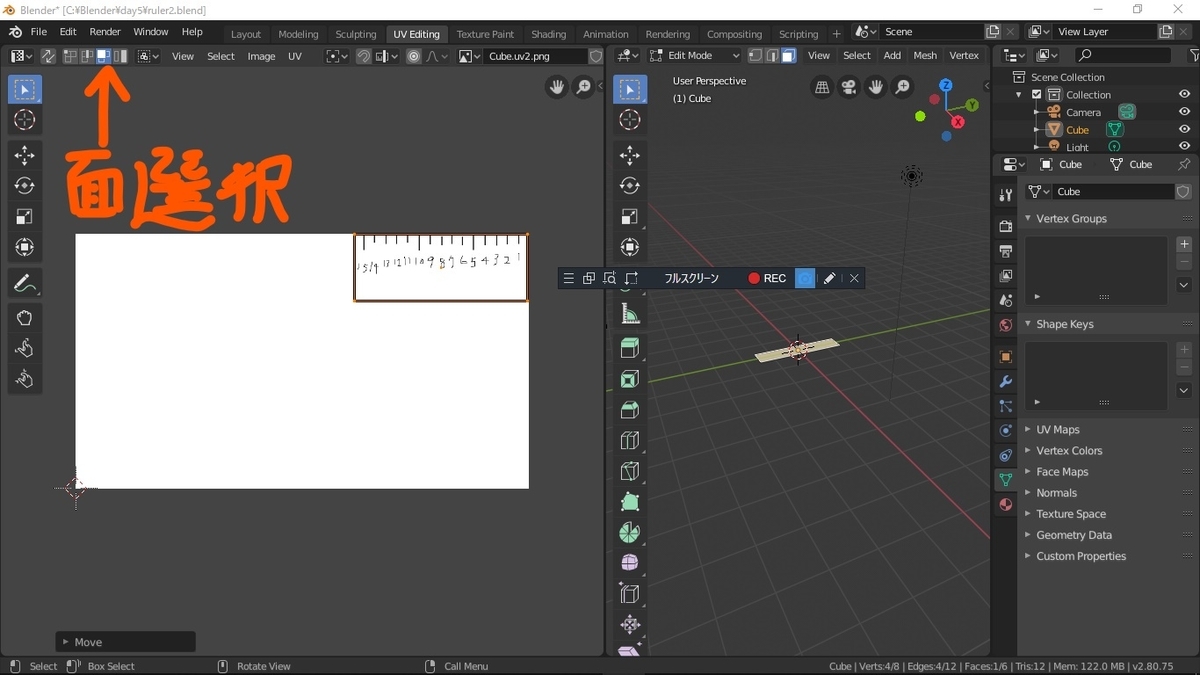Toggle UV sync selection

47,56
